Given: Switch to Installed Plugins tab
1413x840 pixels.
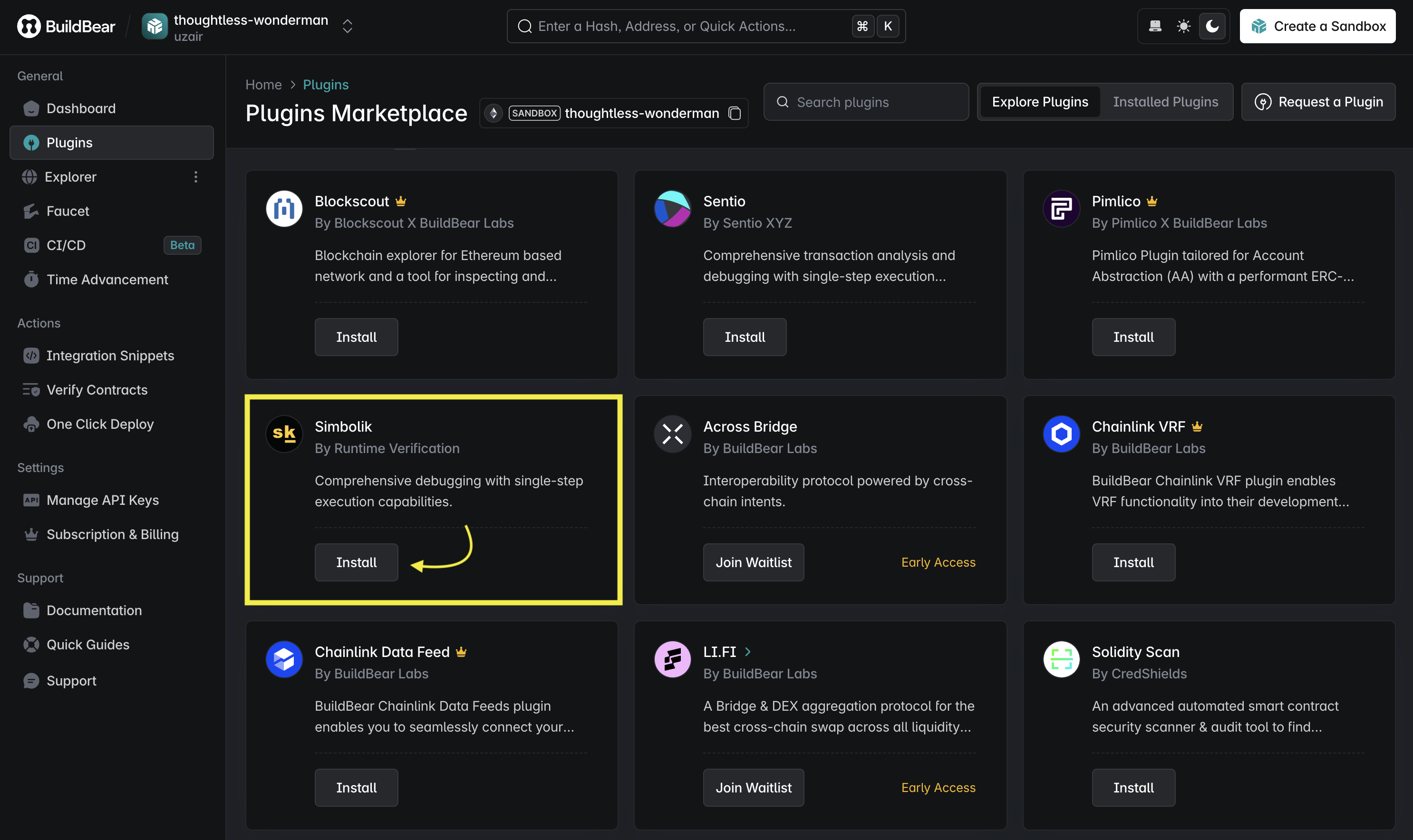Looking at the screenshot, I should 1166,102.
